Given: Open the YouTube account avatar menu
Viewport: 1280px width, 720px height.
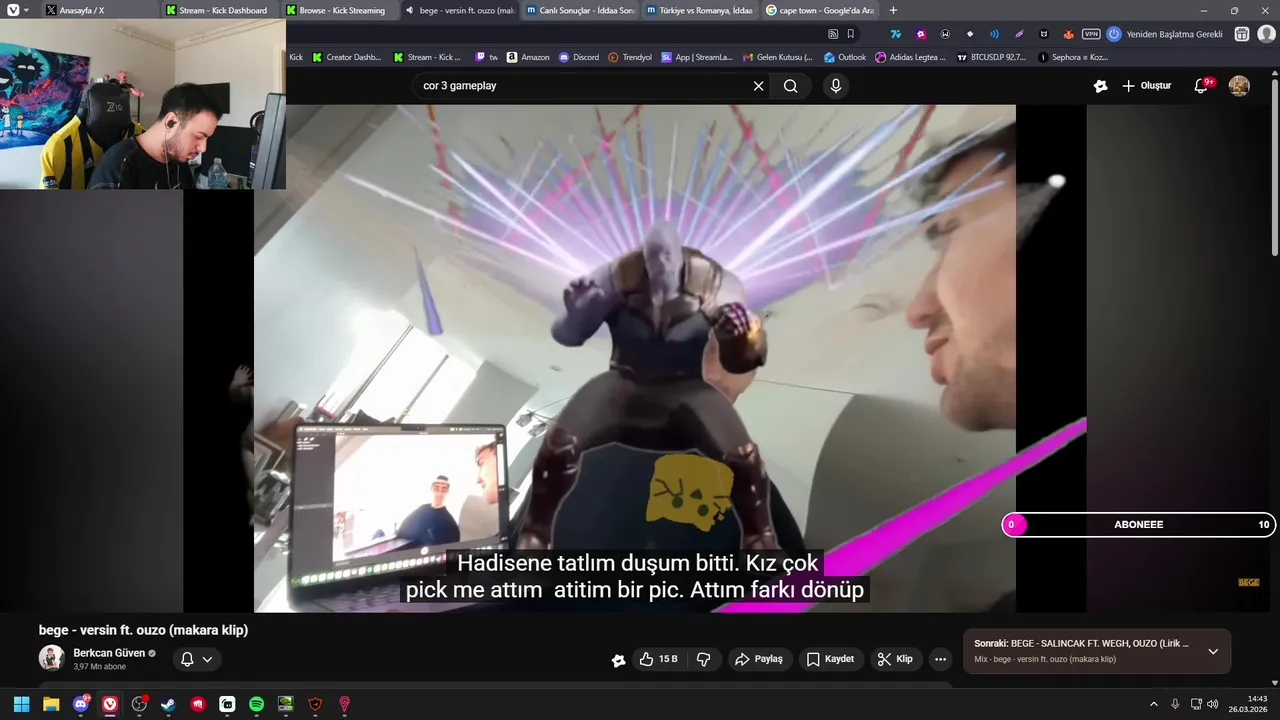Looking at the screenshot, I should coord(1239,86).
